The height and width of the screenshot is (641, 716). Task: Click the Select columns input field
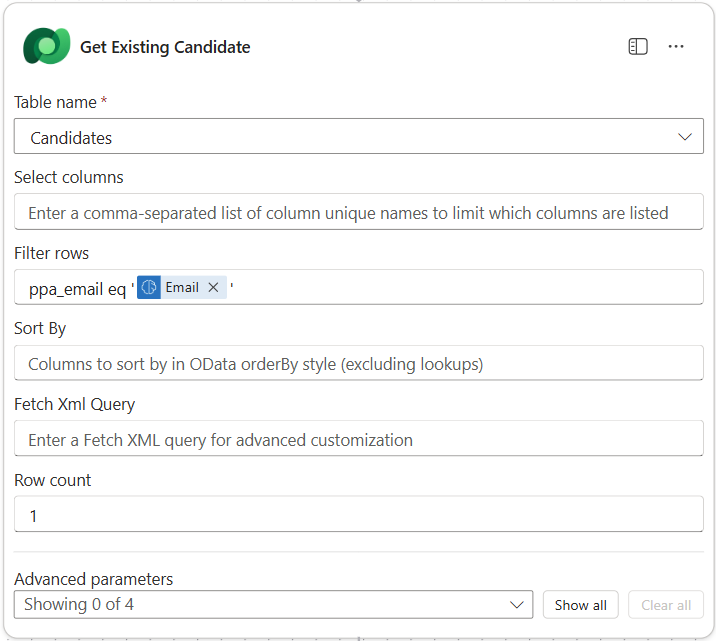358,212
